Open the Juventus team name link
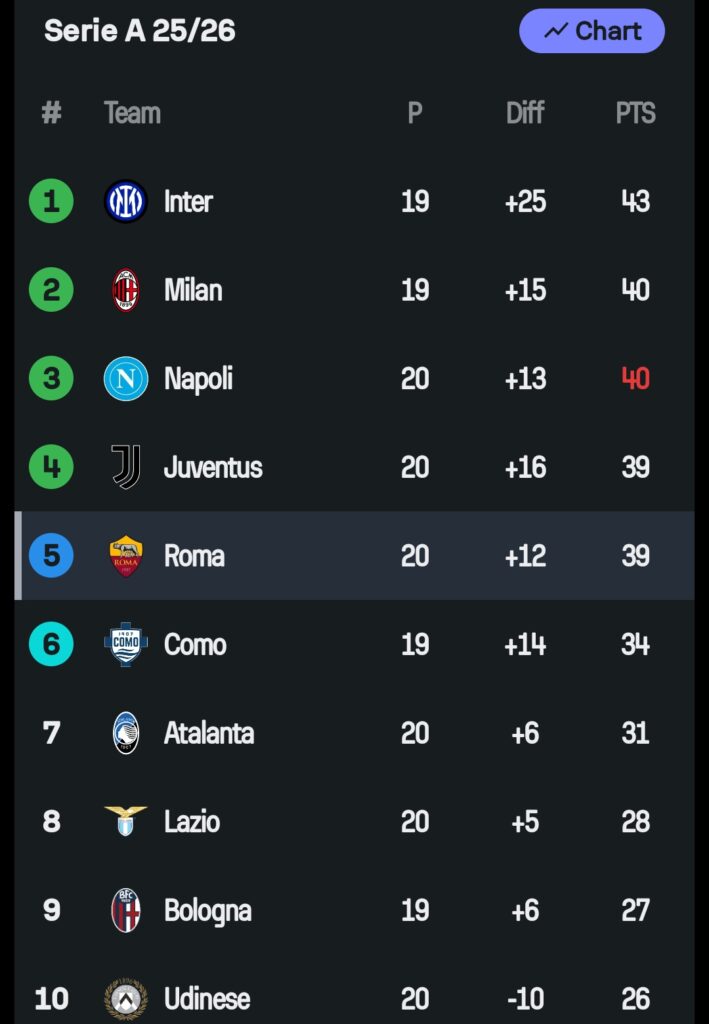 pos(213,467)
